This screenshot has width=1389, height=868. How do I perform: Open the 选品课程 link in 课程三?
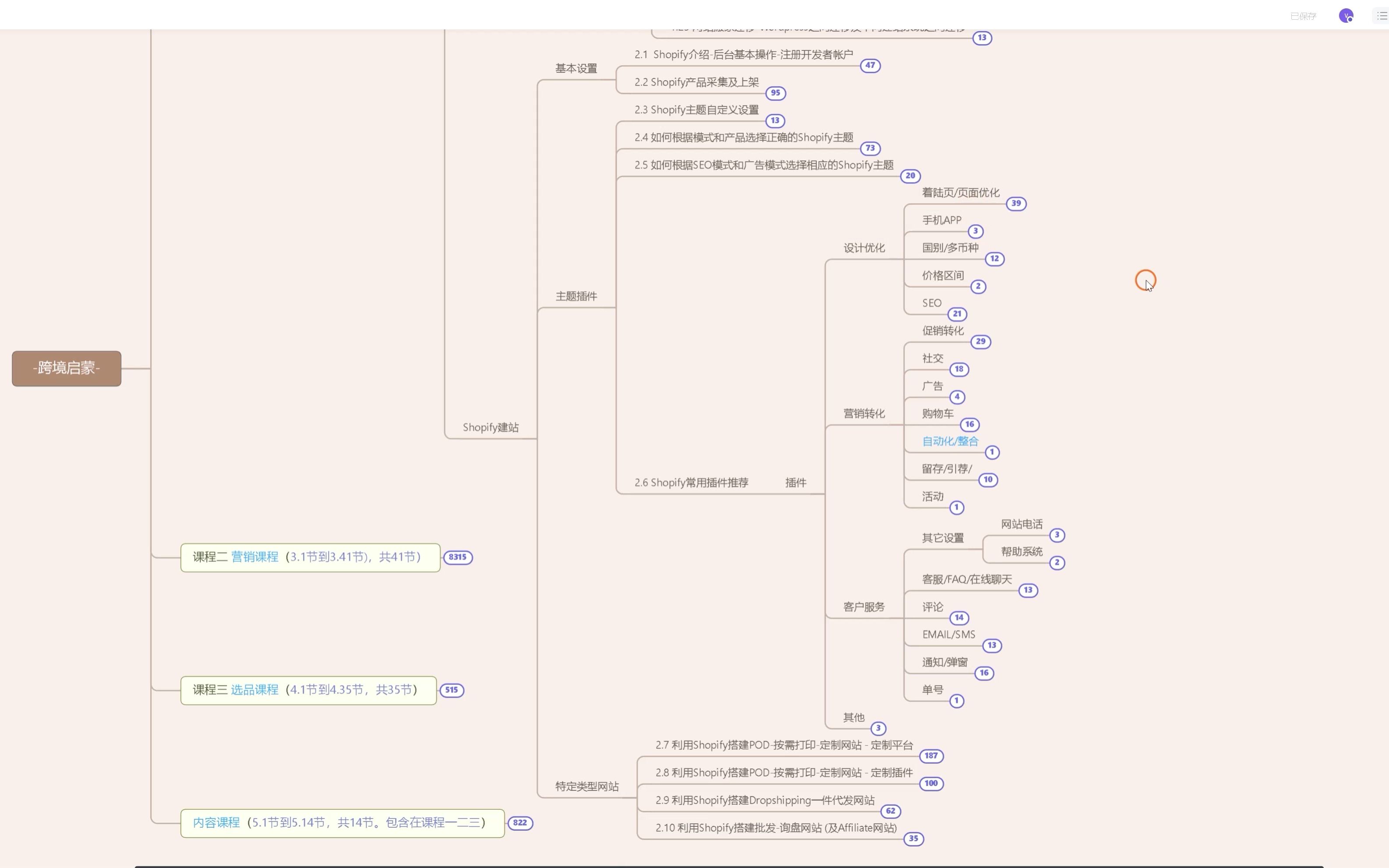(x=254, y=689)
